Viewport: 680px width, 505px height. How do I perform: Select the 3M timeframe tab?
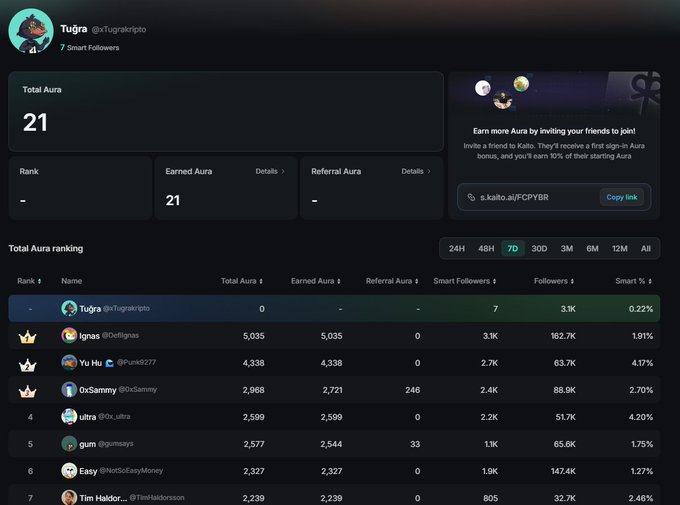coord(566,249)
